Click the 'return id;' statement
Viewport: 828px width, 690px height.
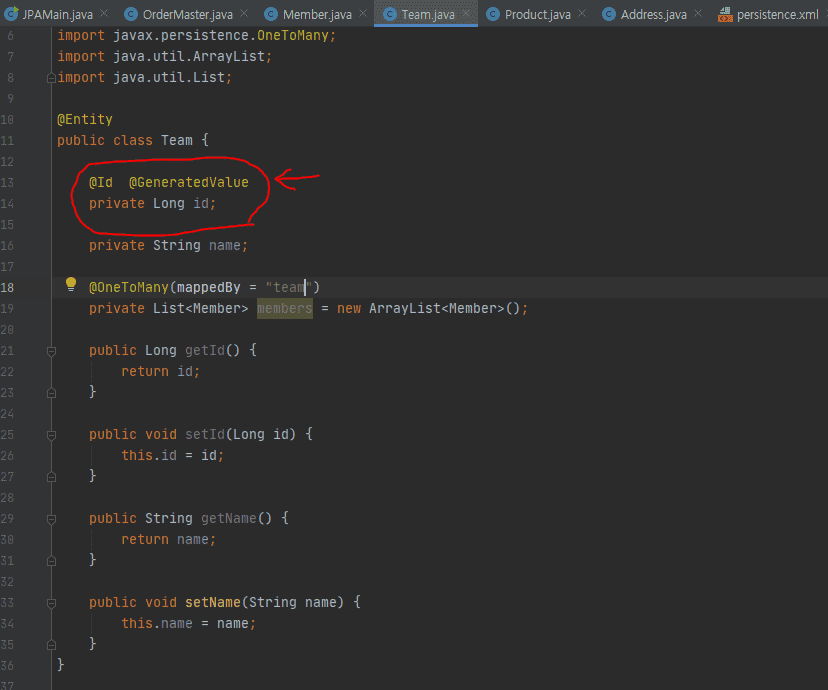[x=161, y=372]
